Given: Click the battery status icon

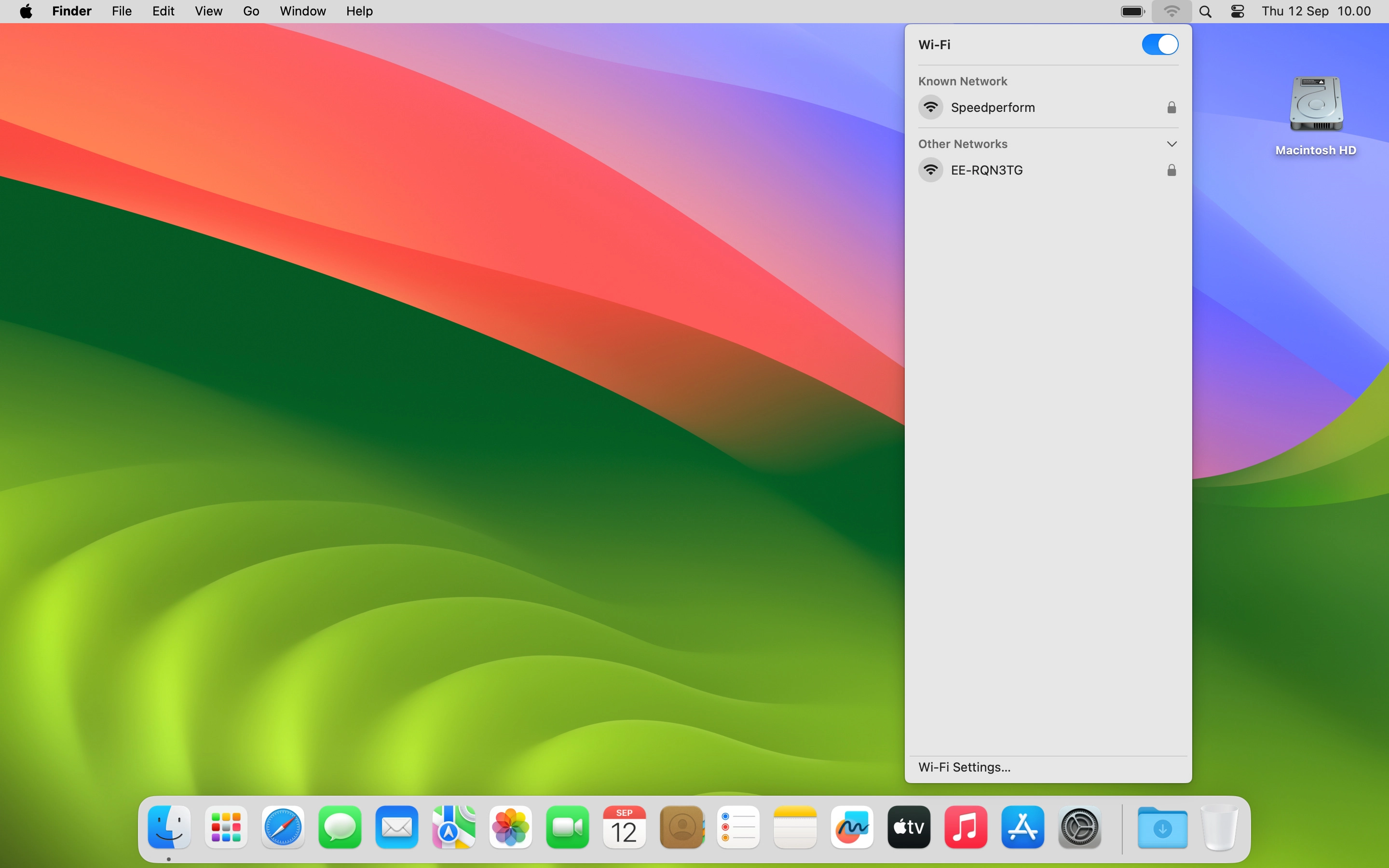Looking at the screenshot, I should tap(1132, 12).
